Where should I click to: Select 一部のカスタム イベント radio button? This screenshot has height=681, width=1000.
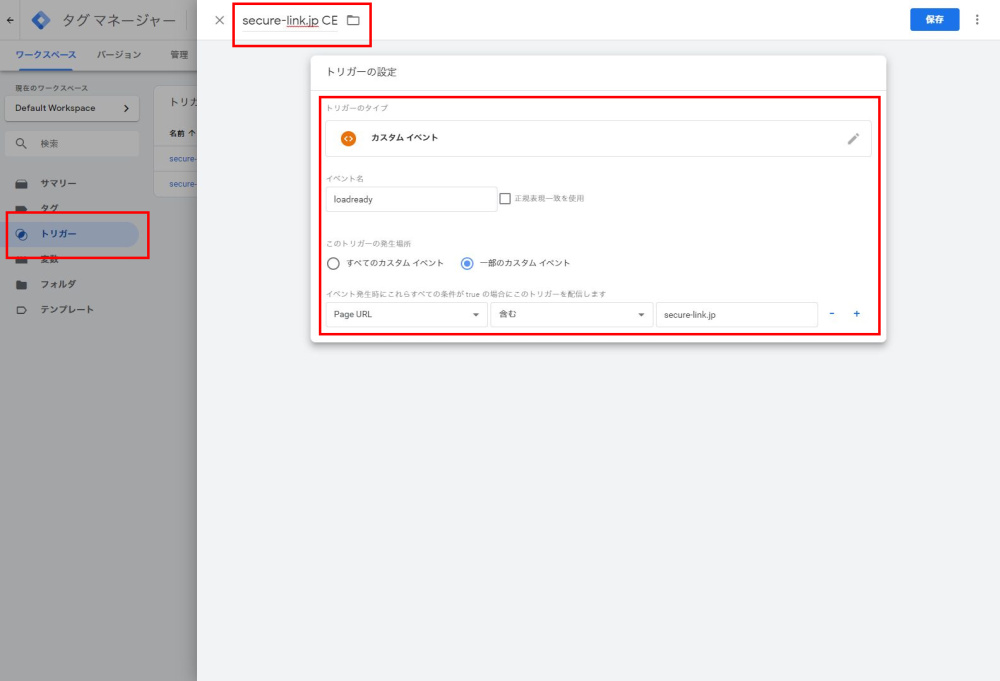click(467, 263)
